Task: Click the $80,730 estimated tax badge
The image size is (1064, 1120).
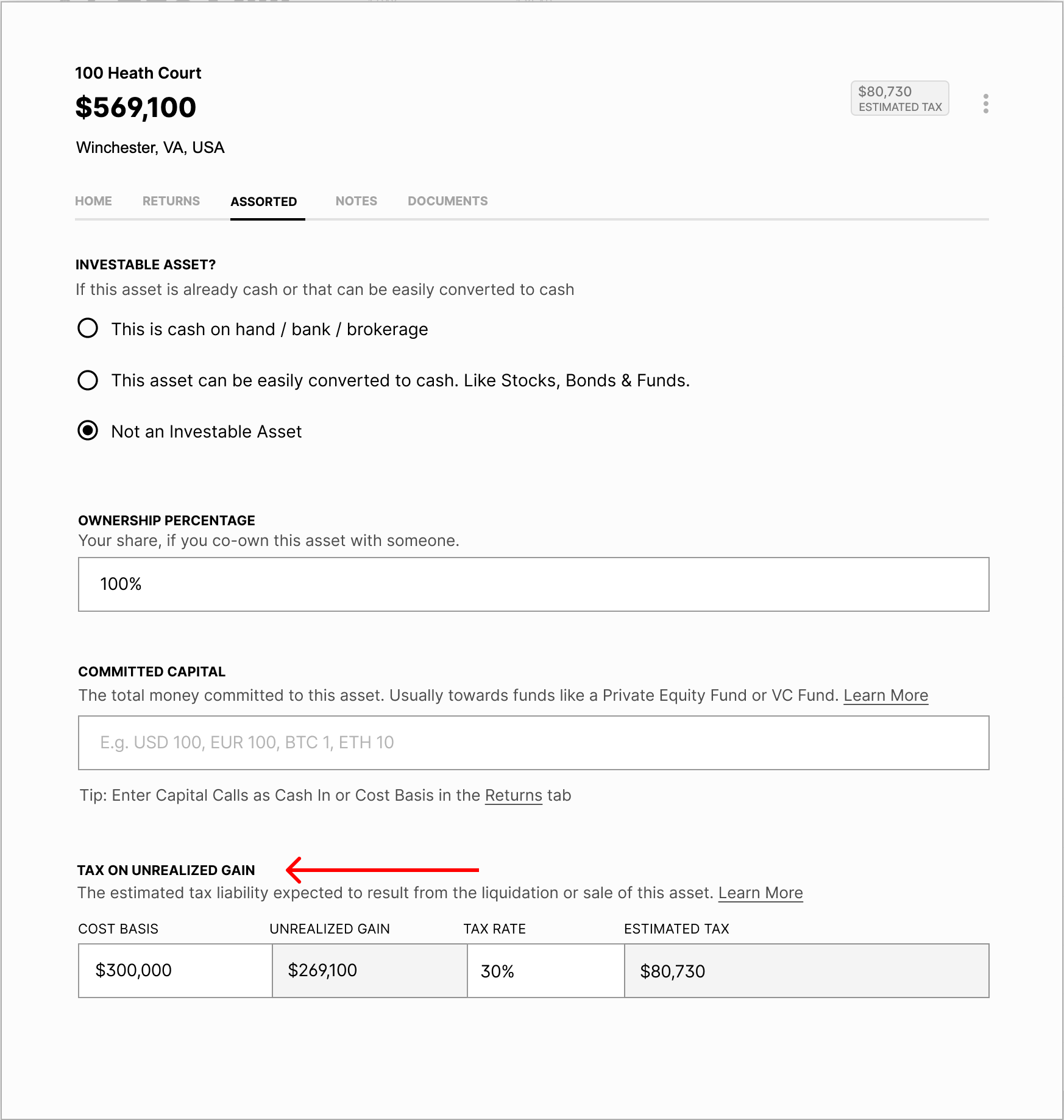Action: point(899,98)
